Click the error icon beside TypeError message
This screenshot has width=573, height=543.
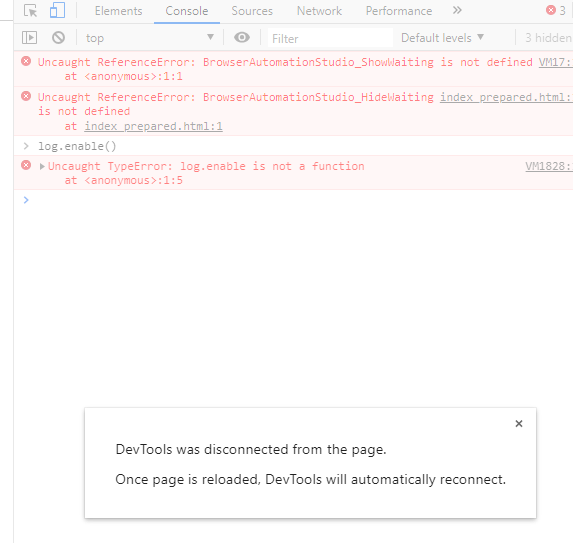(x=26, y=165)
